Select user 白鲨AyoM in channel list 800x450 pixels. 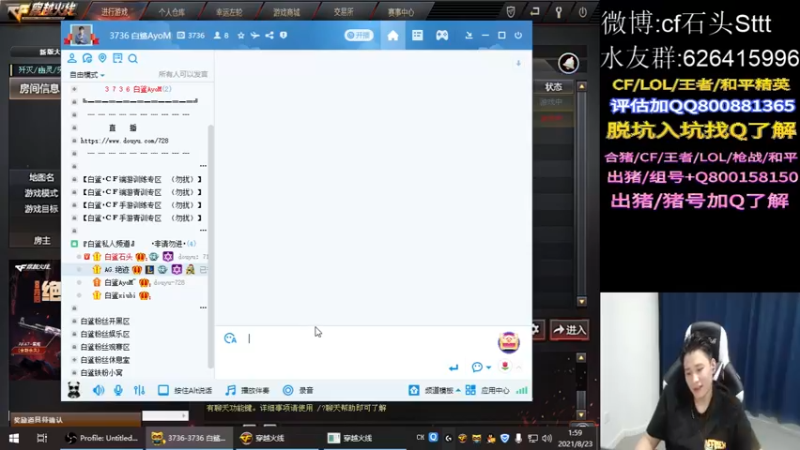119,282
